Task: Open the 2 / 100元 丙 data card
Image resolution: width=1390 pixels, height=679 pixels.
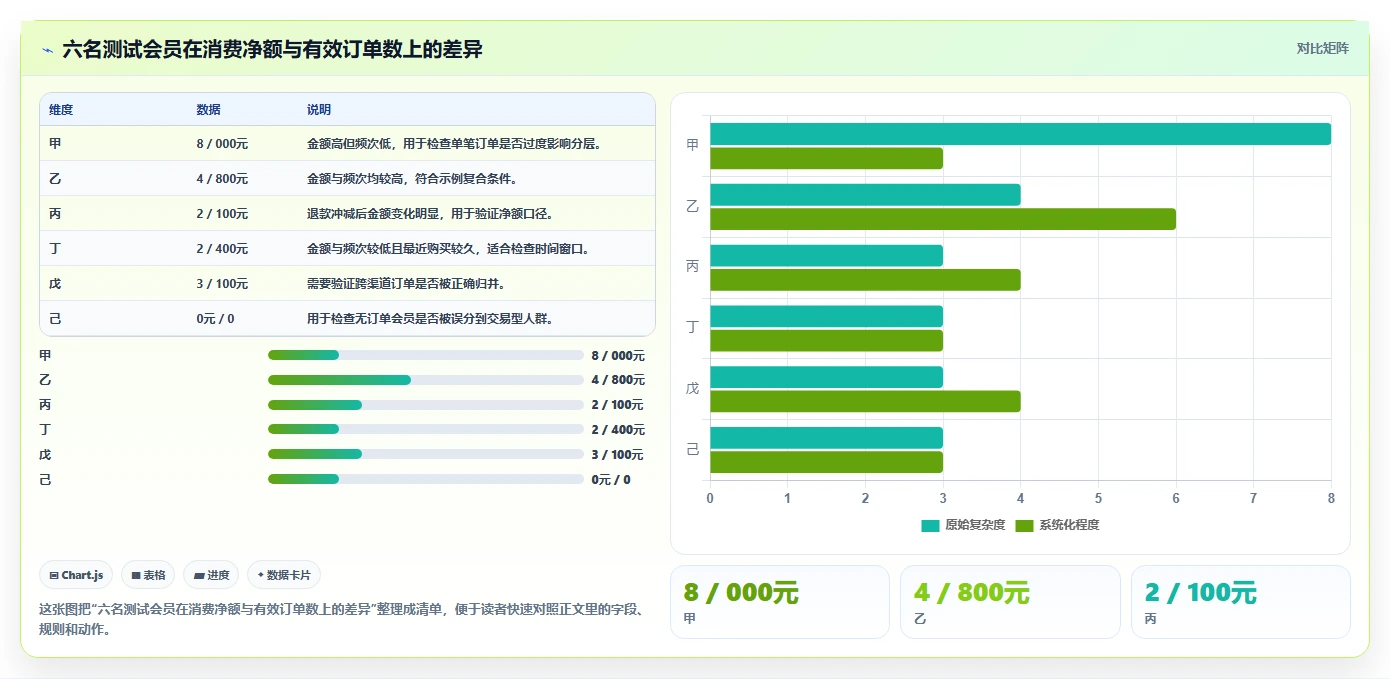Action: click(x=1241, y=602)
